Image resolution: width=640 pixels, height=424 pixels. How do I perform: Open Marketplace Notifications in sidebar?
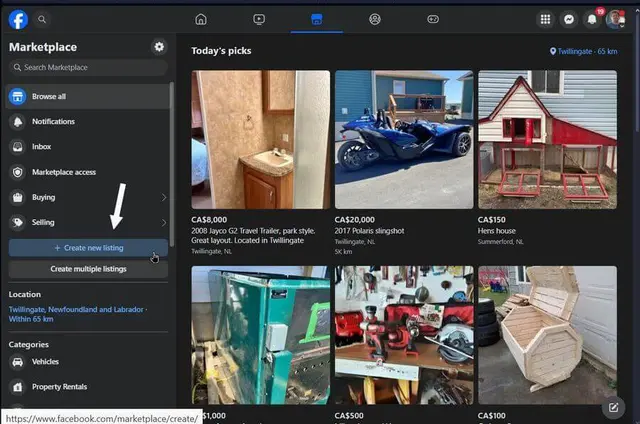click(x=87, y=122)
